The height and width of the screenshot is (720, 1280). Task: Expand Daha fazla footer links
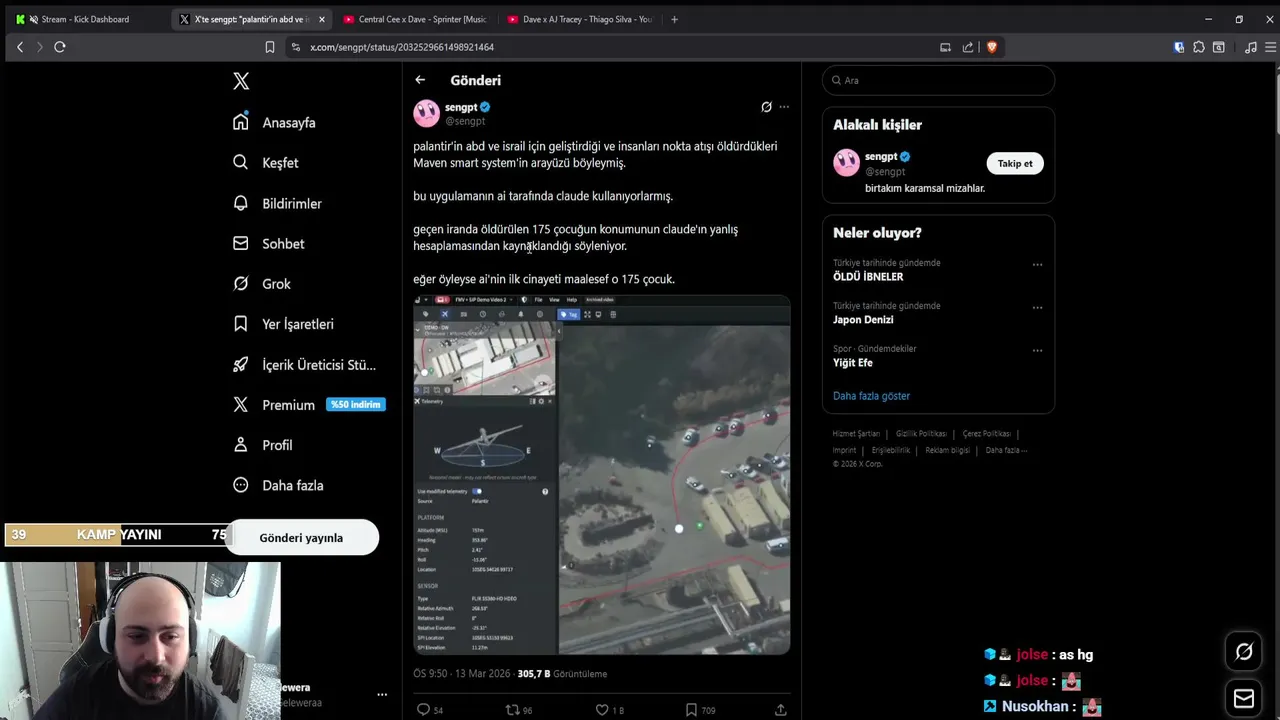pyautogui.click(x=1006, y=450)
